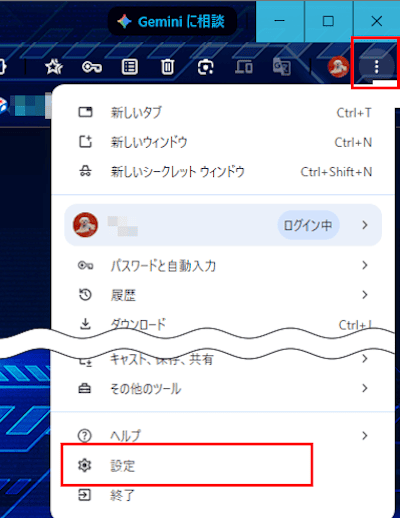Viewport: 400px width, 520px height.
Task: Click the exit icon beside 終了
Action: pyautogui.click(x=85, y=495)
